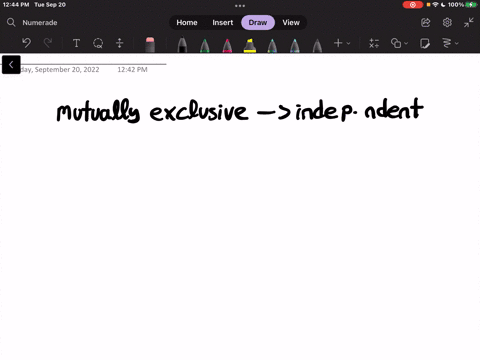Select the Draw tab

(258, 22)
